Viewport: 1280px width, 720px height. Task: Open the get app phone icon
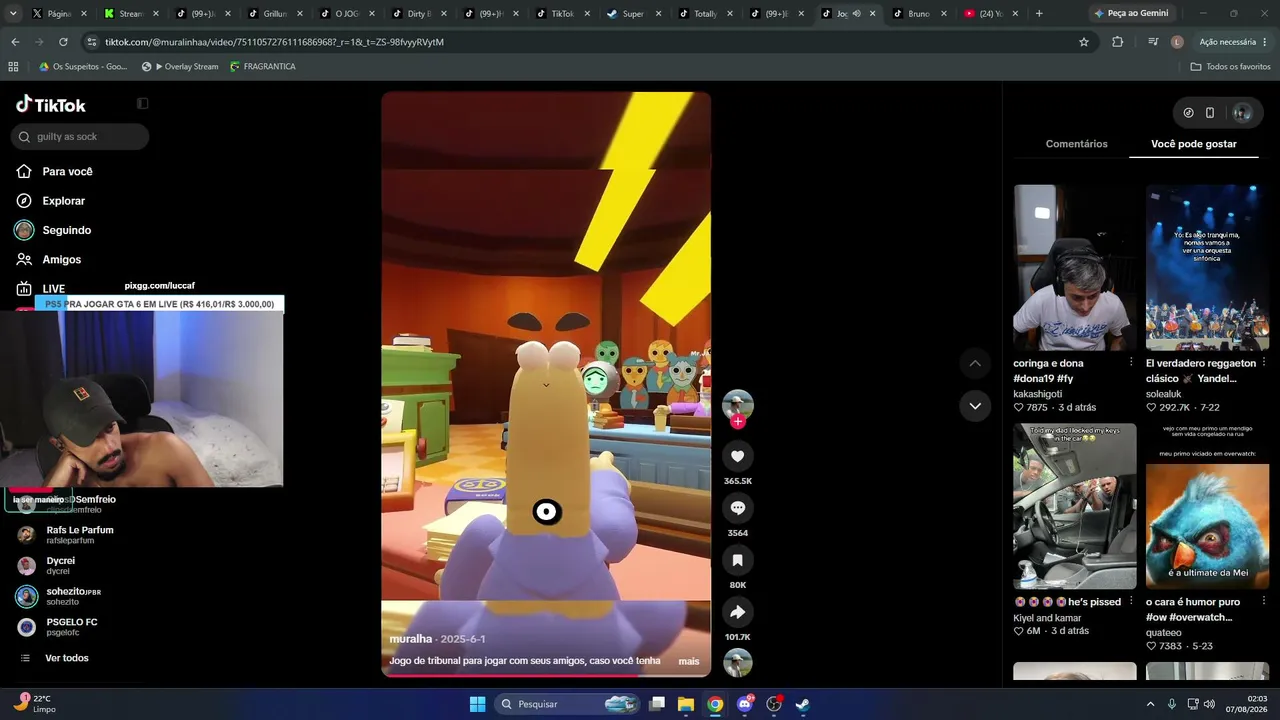[x=1209, y=113]
